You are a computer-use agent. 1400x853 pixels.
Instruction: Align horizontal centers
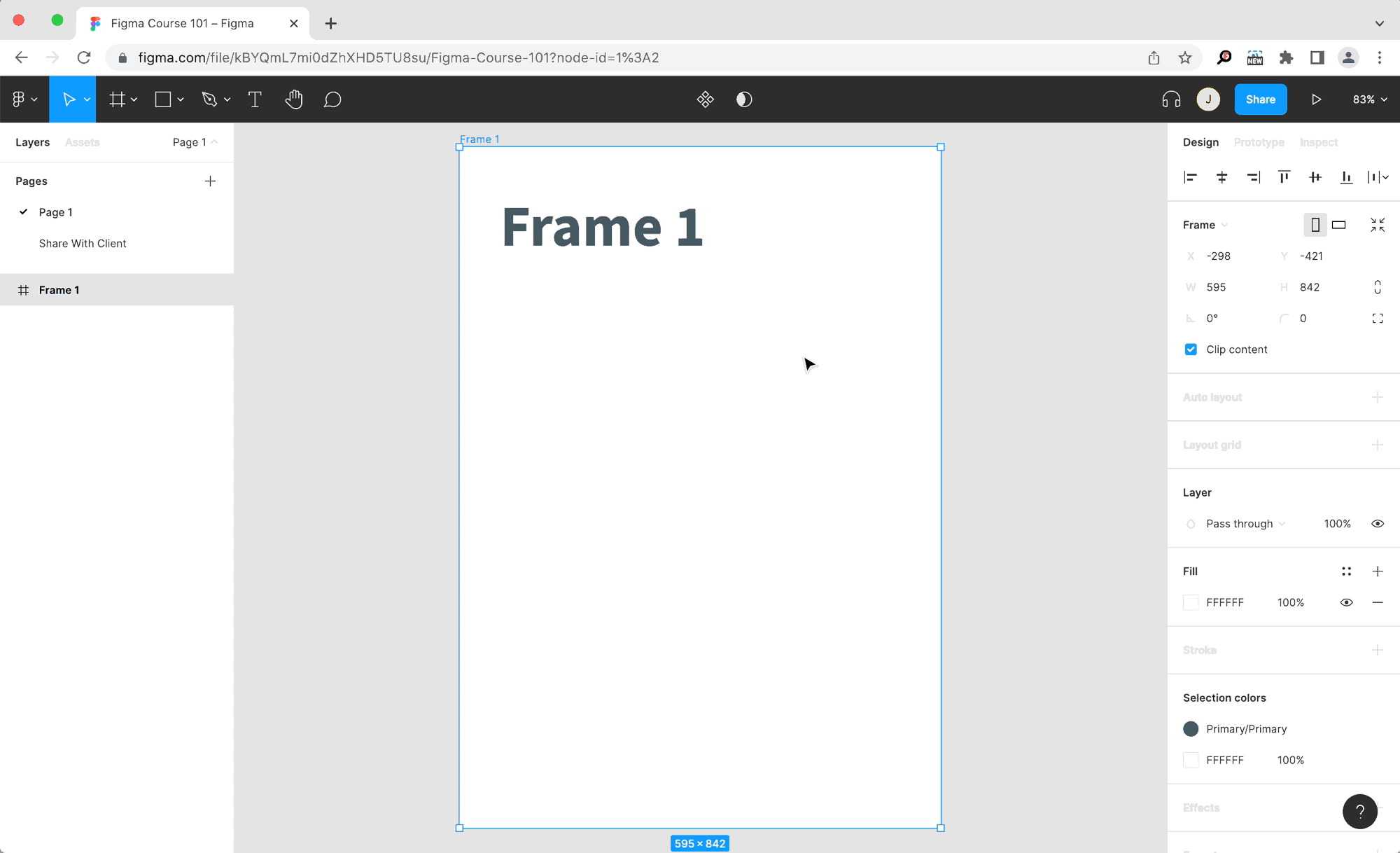tap(1221, 177)
